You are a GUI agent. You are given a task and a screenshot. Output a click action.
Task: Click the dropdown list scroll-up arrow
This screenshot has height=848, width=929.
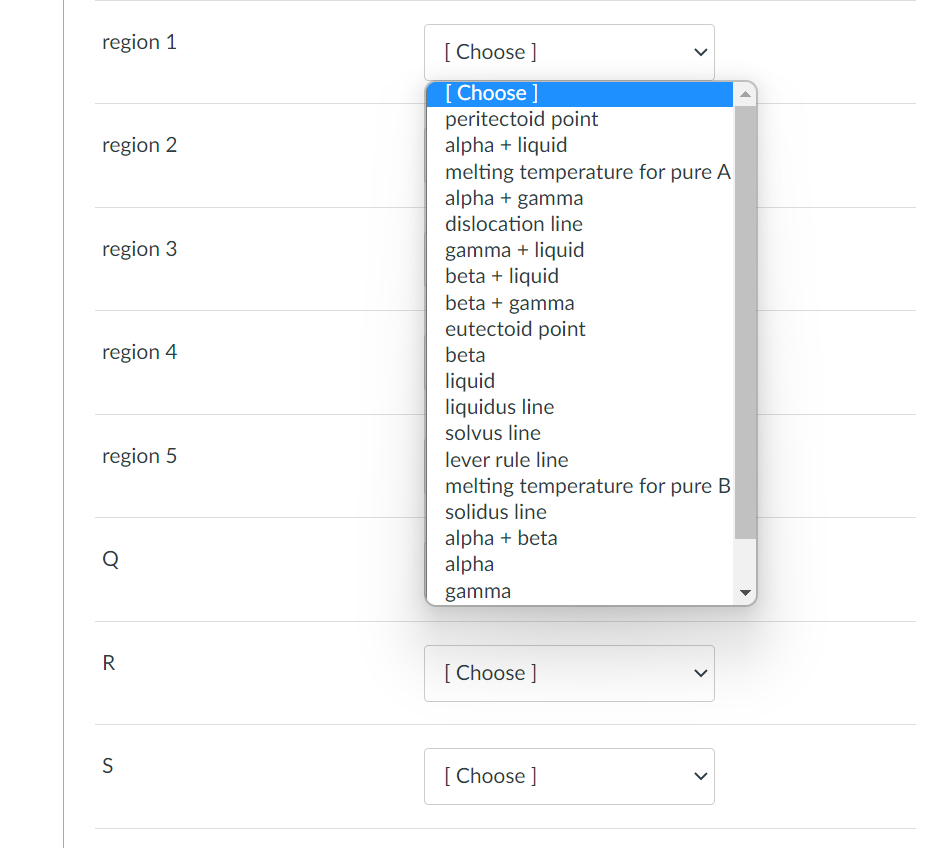tap(745, 94)
